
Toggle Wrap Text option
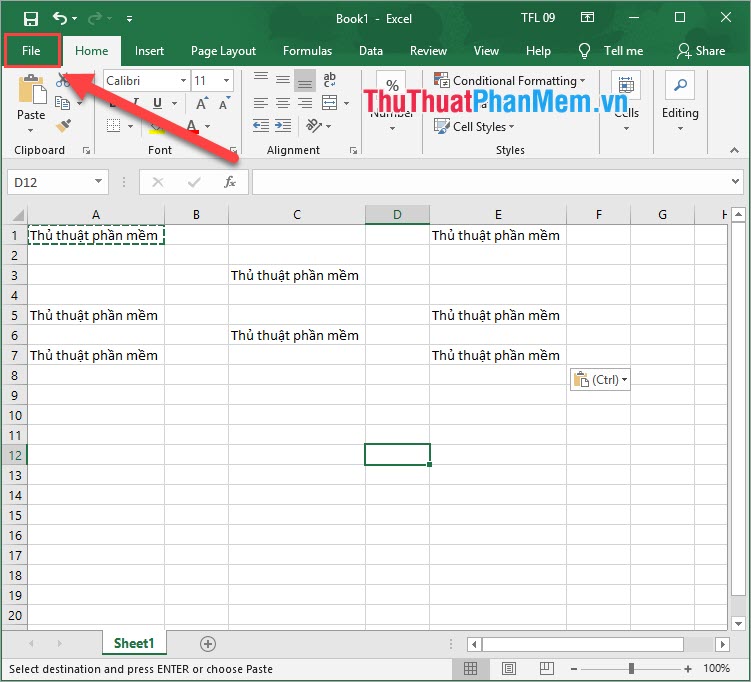coord(330,79)
